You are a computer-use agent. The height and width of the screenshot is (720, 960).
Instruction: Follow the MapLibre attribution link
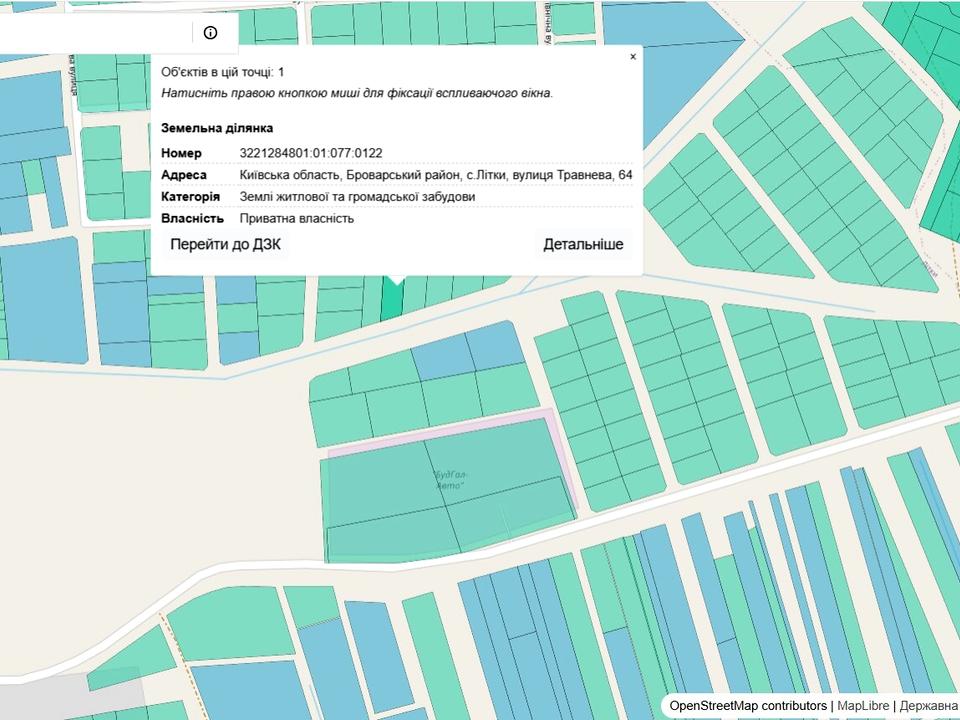point(864,706)
